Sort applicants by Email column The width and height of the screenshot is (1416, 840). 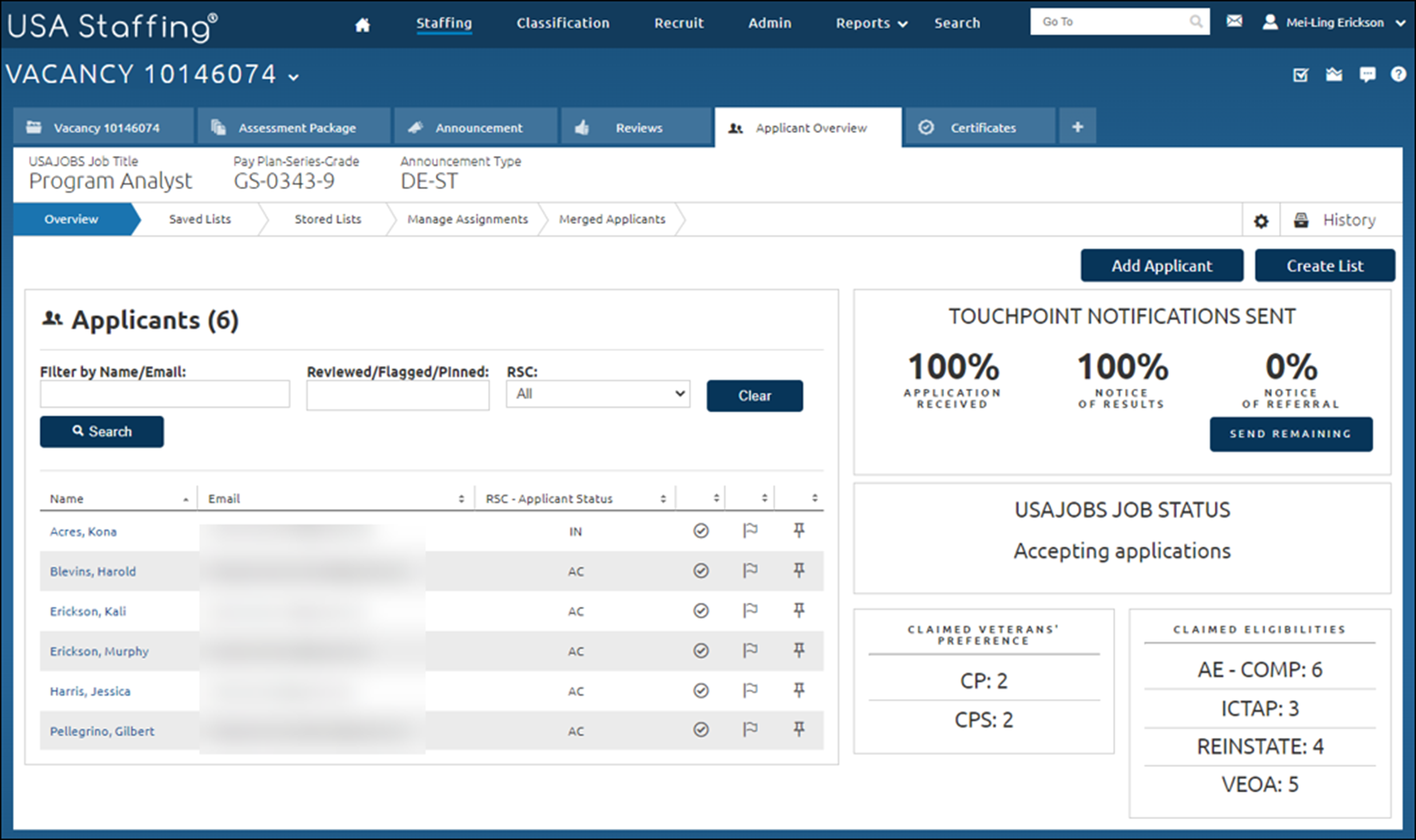[336, 499]
